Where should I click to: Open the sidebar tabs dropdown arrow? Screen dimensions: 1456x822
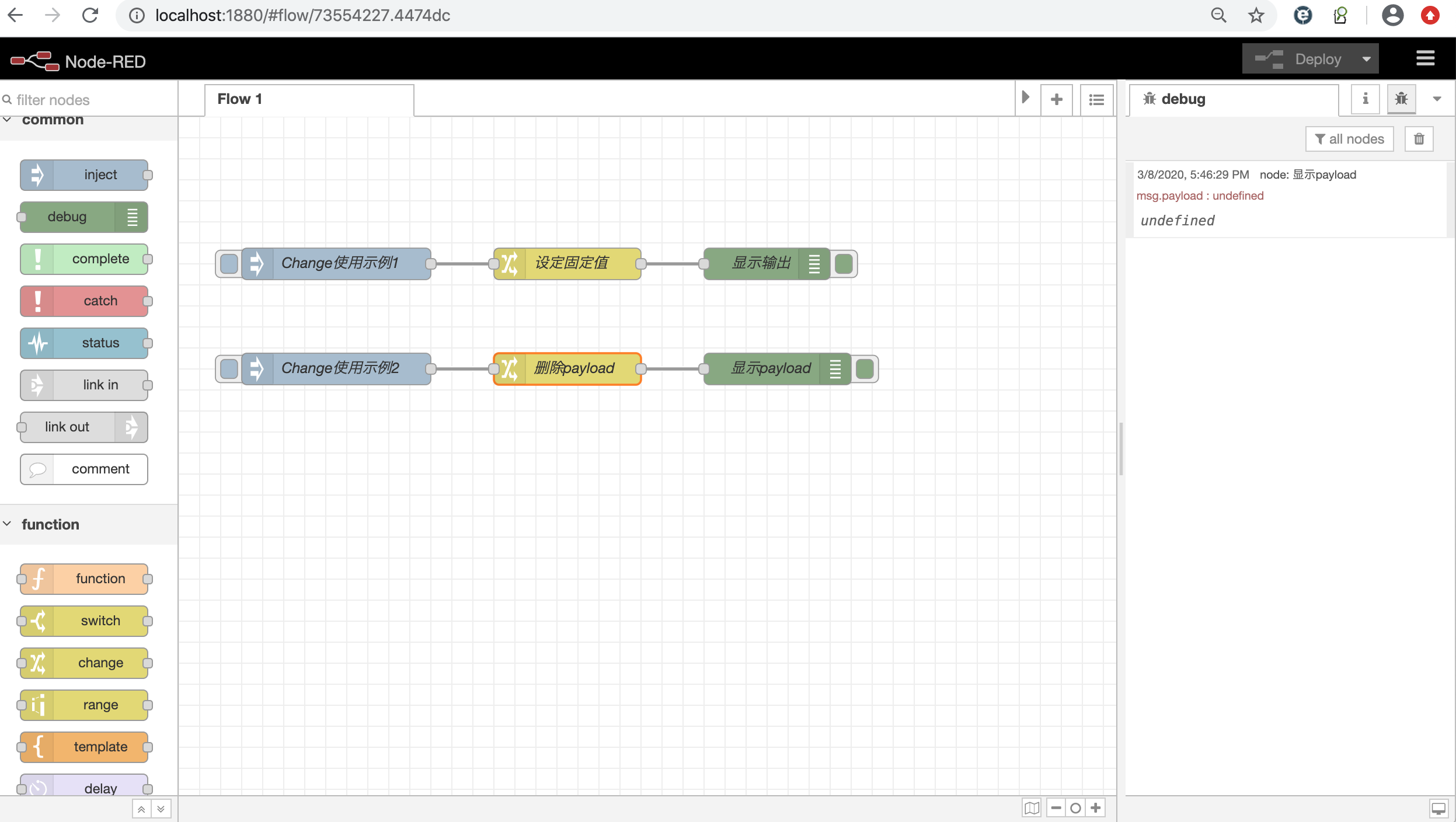coord(1437,99)
